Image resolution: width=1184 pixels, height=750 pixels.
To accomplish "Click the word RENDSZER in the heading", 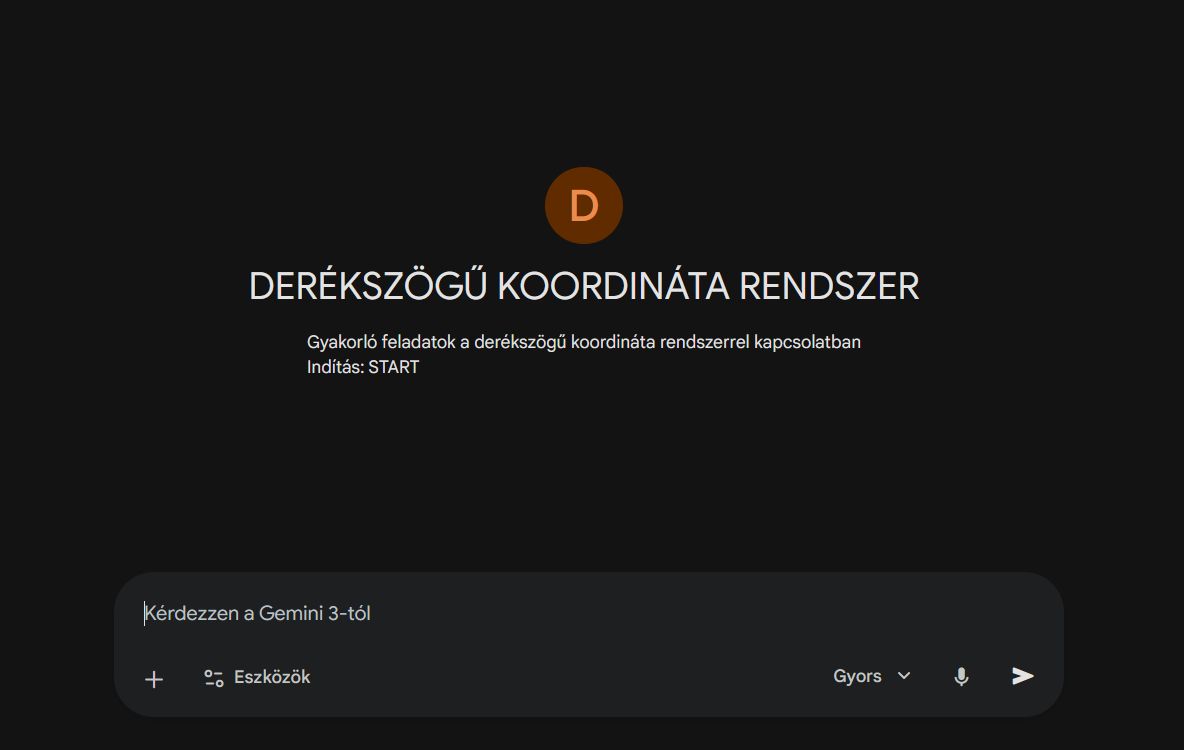I will pos(829,287).
